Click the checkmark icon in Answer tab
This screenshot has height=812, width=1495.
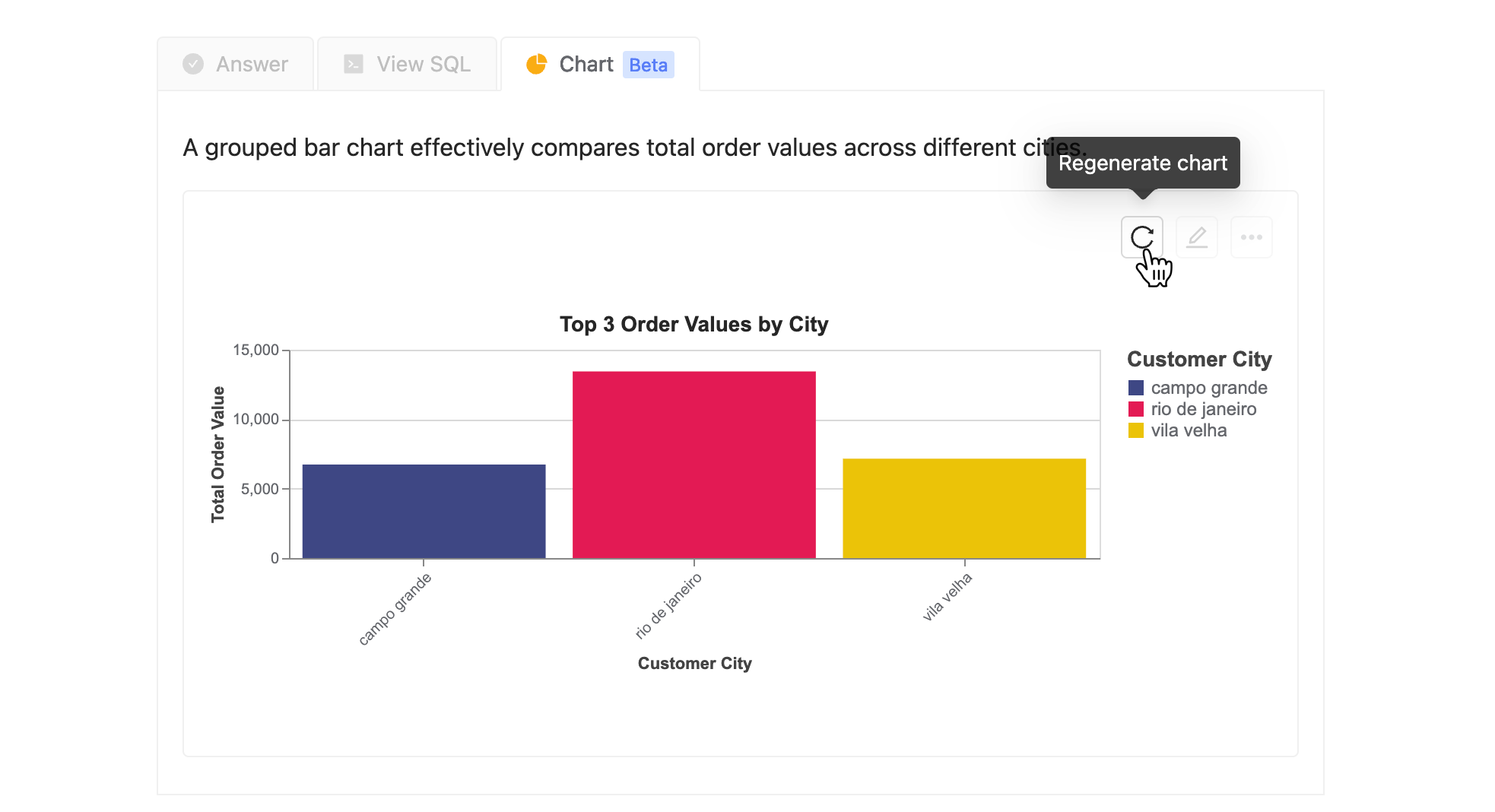point(193,64)
